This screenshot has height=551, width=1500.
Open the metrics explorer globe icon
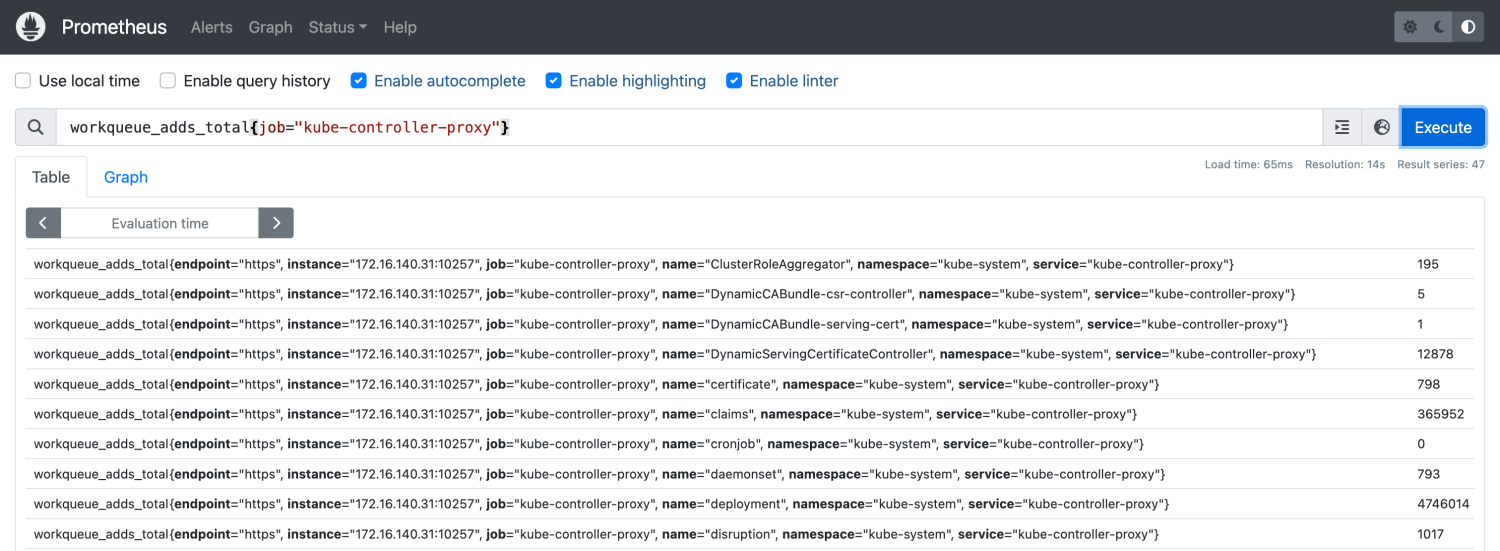(1382, 128)
